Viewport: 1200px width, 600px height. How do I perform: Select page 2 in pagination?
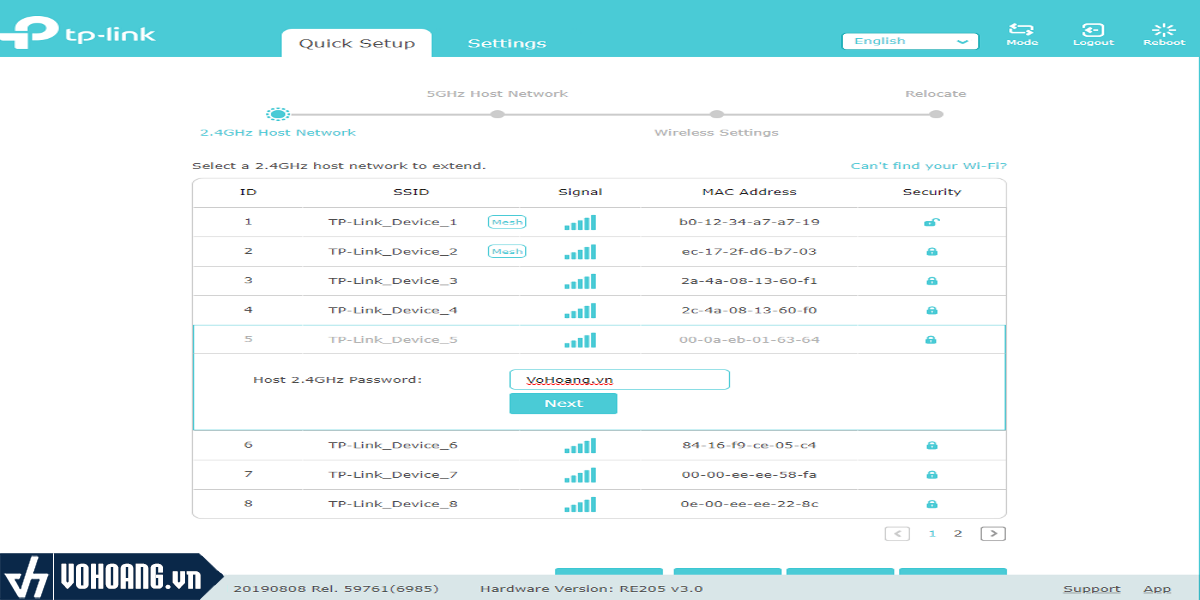pyautogui.click(x=958, y=534)
